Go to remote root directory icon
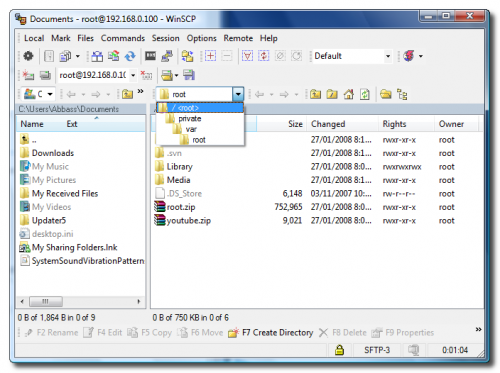 click(x=332, y=95)
